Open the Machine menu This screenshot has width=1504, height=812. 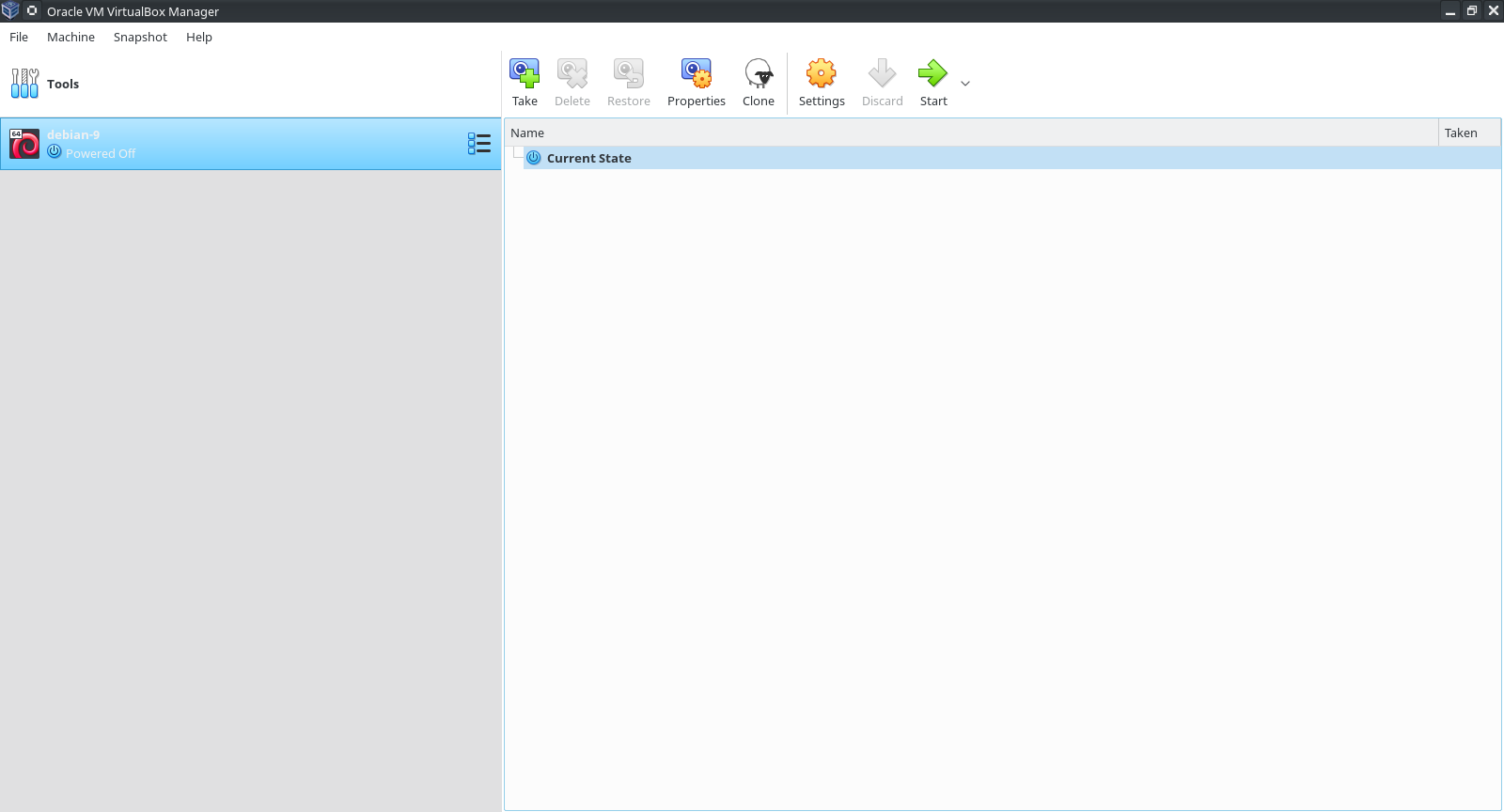[70, 38]
